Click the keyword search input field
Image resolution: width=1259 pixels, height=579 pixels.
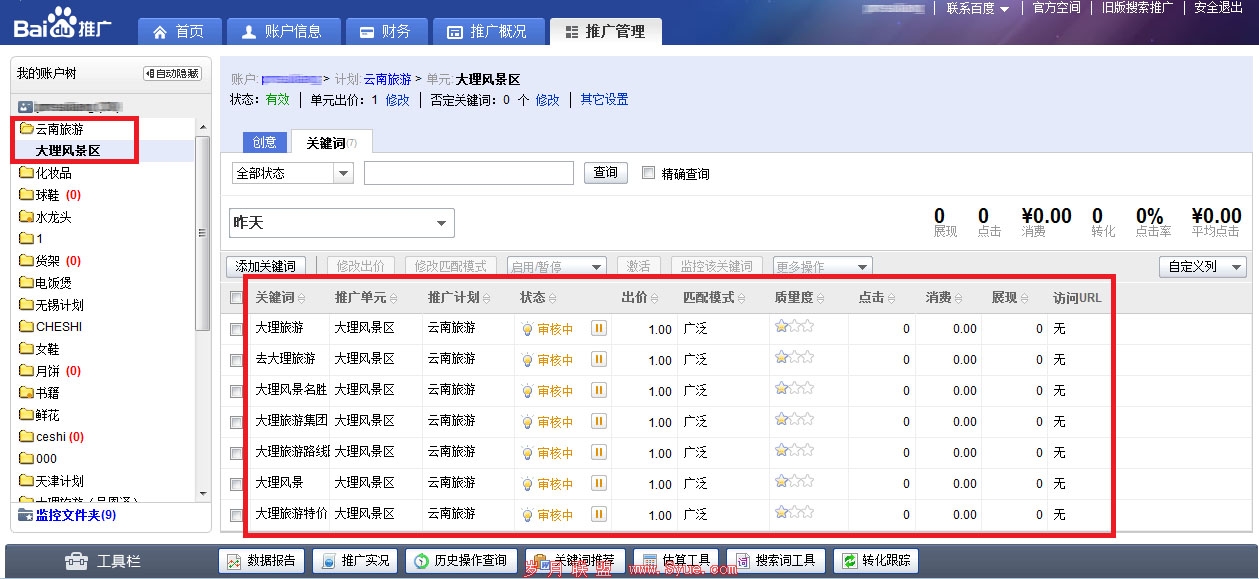469,173
